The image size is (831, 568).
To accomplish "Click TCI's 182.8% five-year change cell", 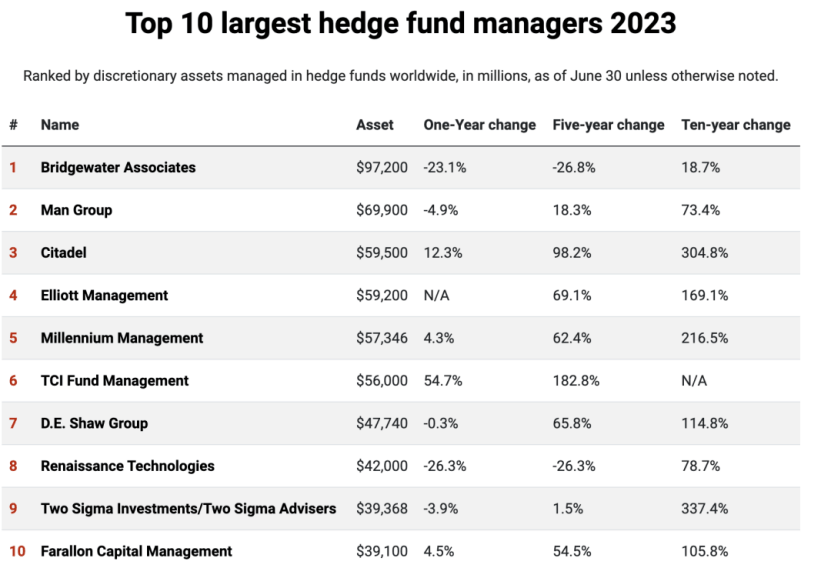I will (575, 381).
